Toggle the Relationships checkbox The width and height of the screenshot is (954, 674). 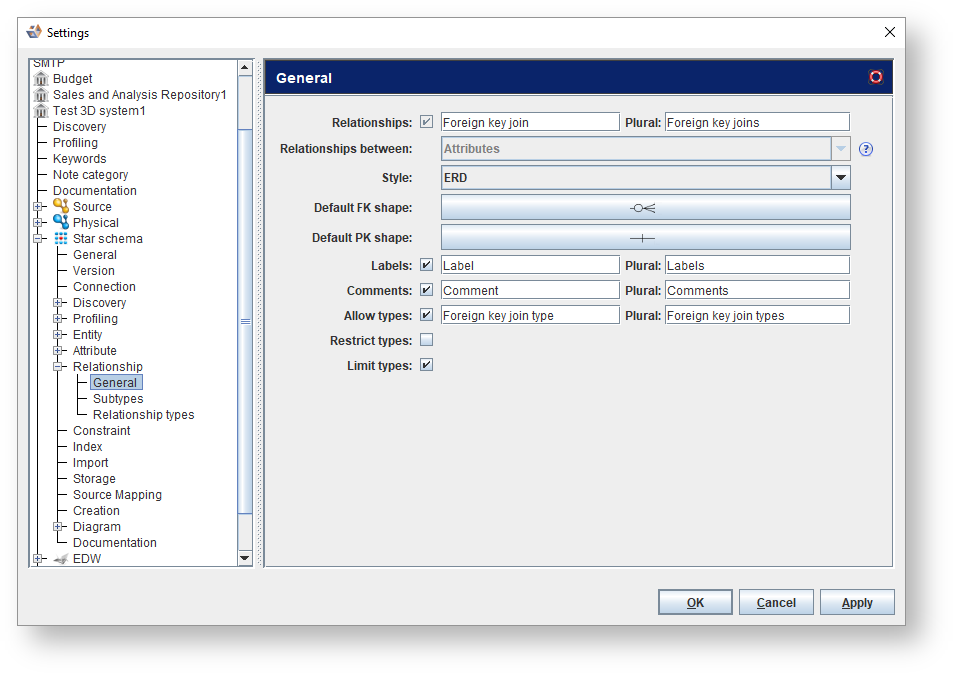point(427,122)
